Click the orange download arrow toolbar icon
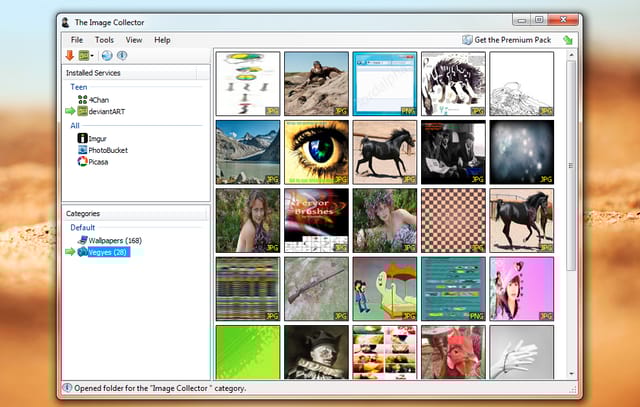Screen dimensions: 640x407 (x=69, y=56)
